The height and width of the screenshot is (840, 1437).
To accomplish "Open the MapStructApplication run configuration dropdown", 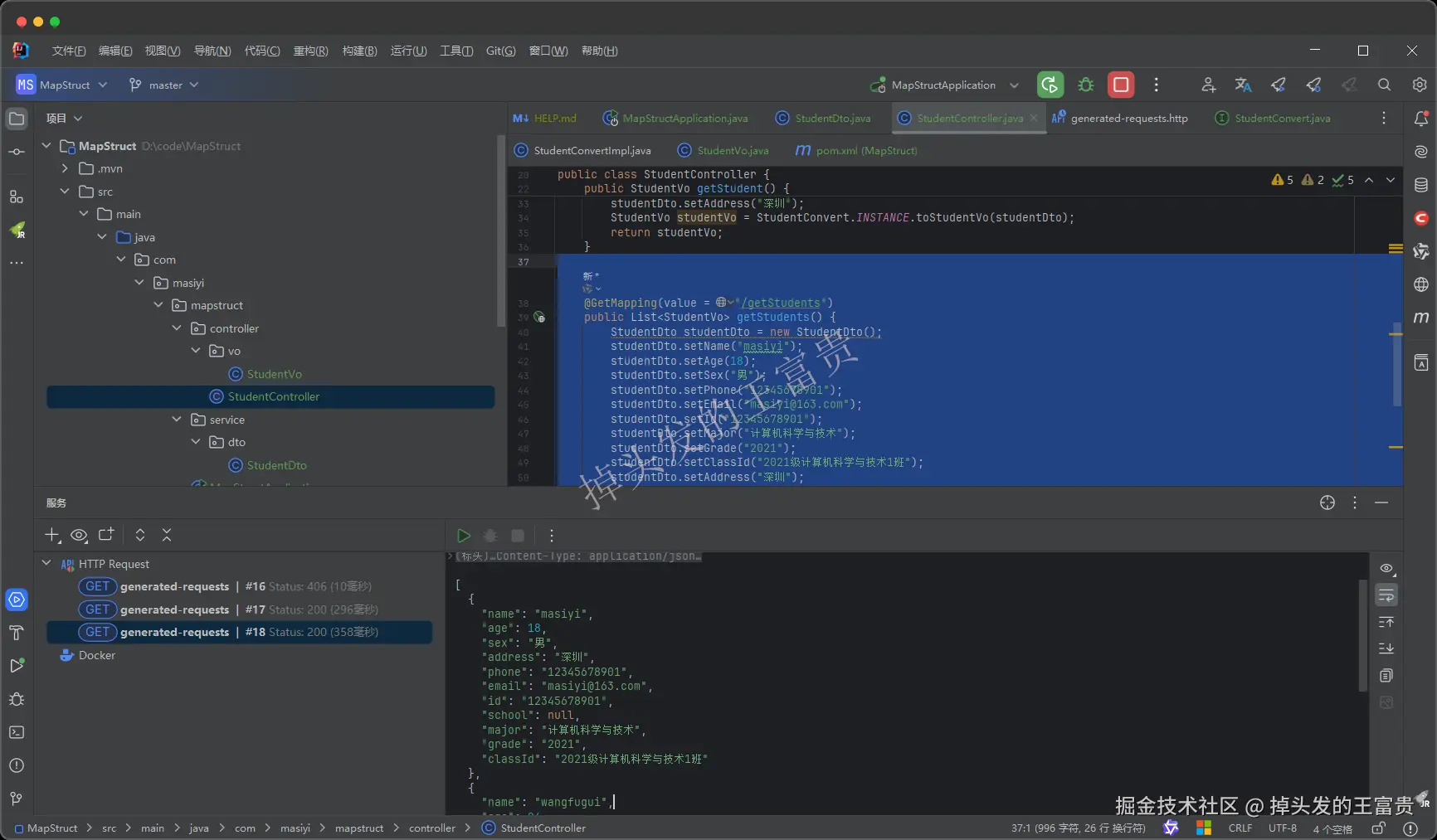I will pyautogui.click(x=944, y=85).
